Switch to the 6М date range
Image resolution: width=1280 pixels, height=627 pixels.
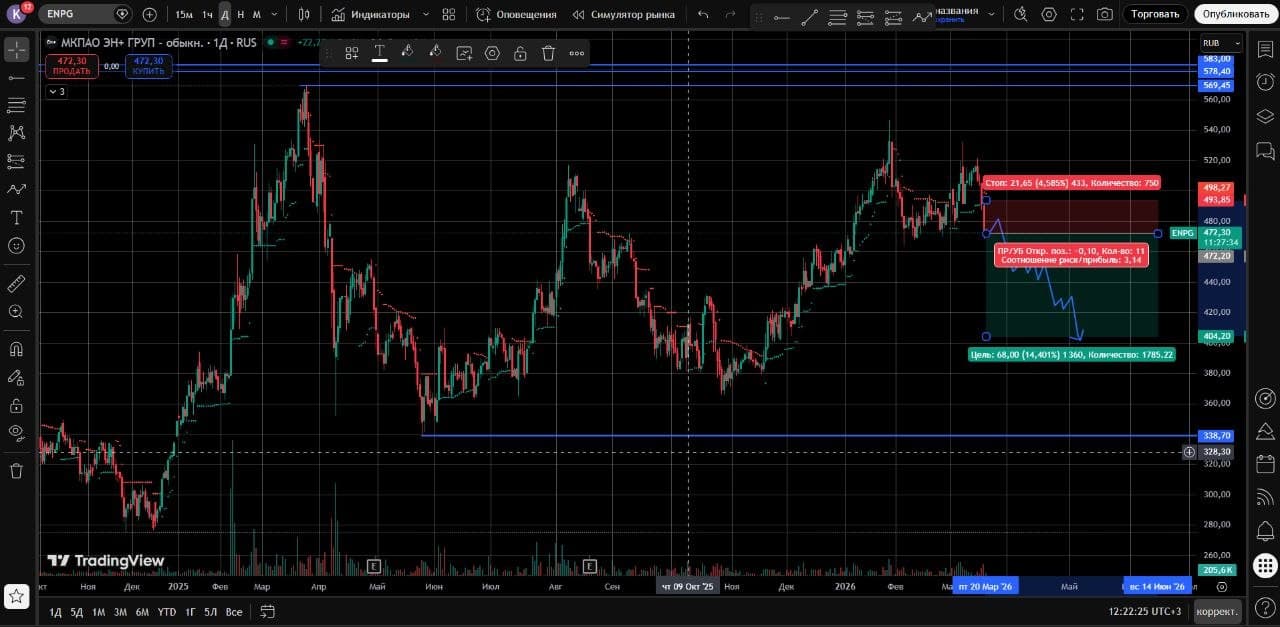pos(142,612)
